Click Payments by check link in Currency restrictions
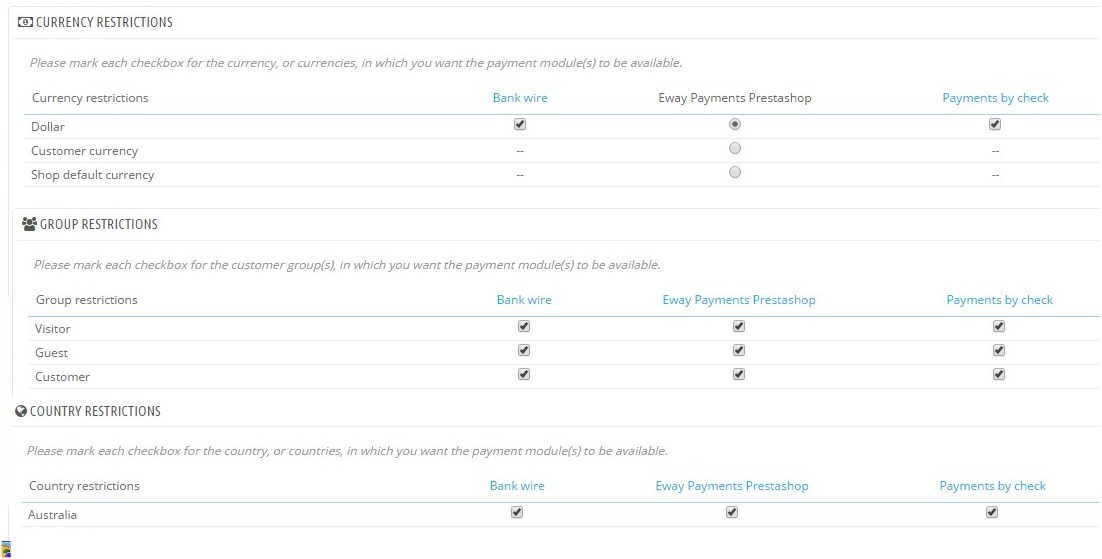This screenshot has width=1102, height=559. (x=995, y=98)
